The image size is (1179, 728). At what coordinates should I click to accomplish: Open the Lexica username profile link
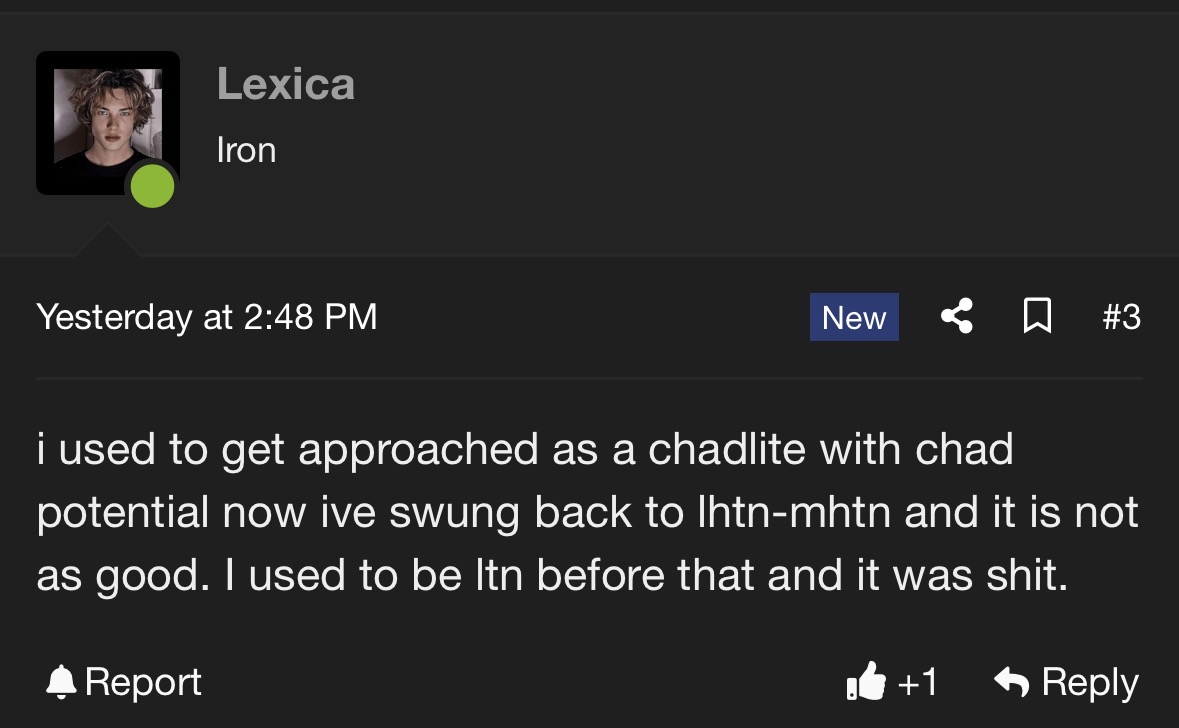click(285, 84)
